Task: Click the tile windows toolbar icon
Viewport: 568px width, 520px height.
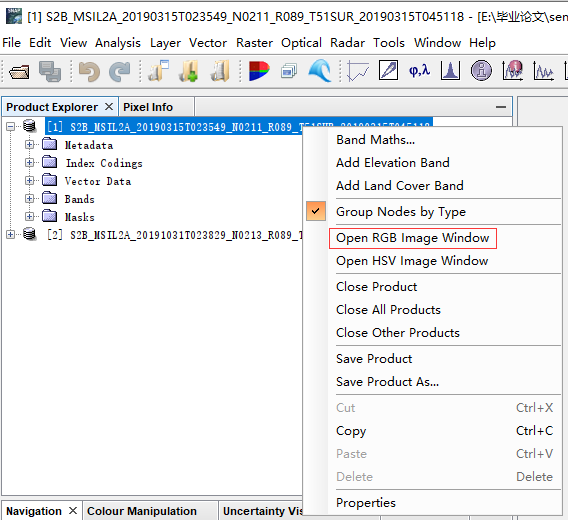Action: click(x=289, y=71)
